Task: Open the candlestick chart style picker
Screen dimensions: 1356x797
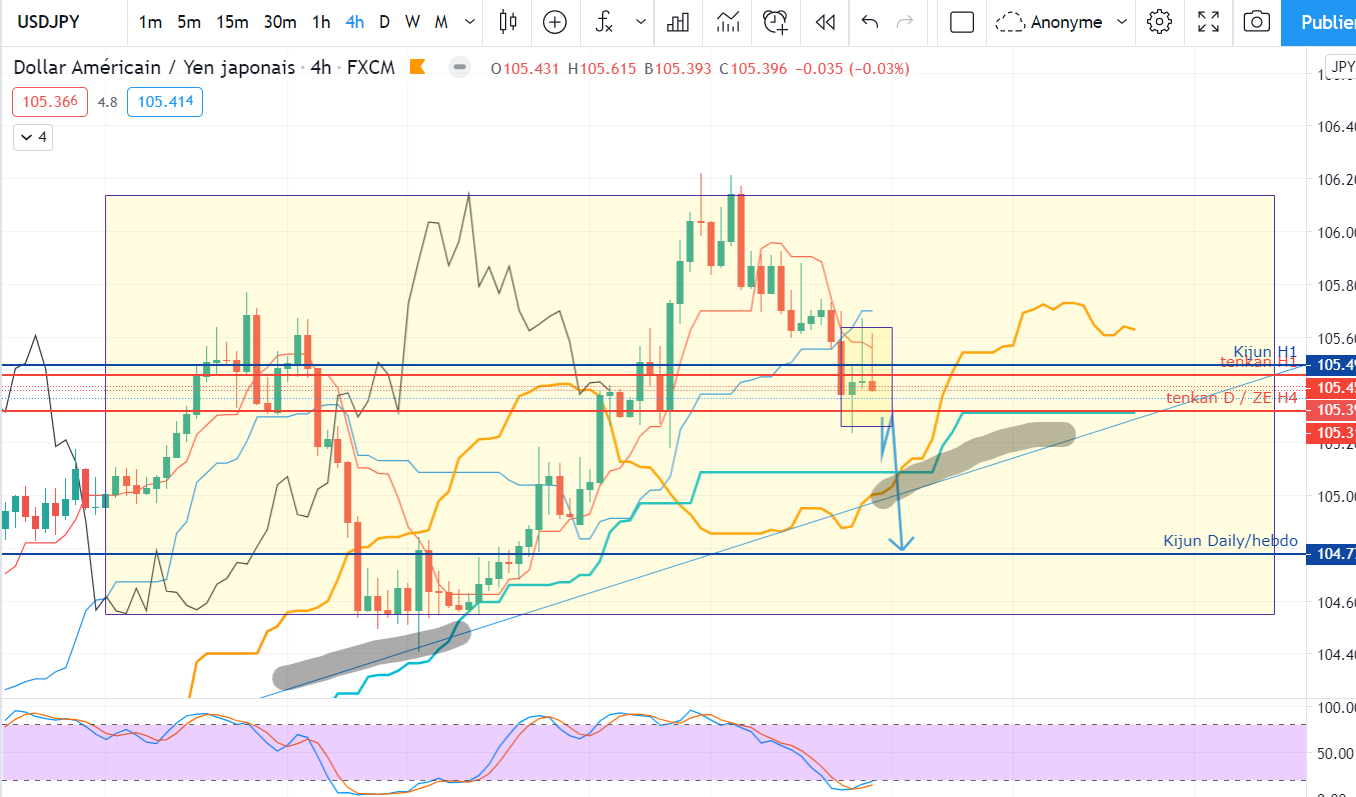Action: [x=508, y=22]
